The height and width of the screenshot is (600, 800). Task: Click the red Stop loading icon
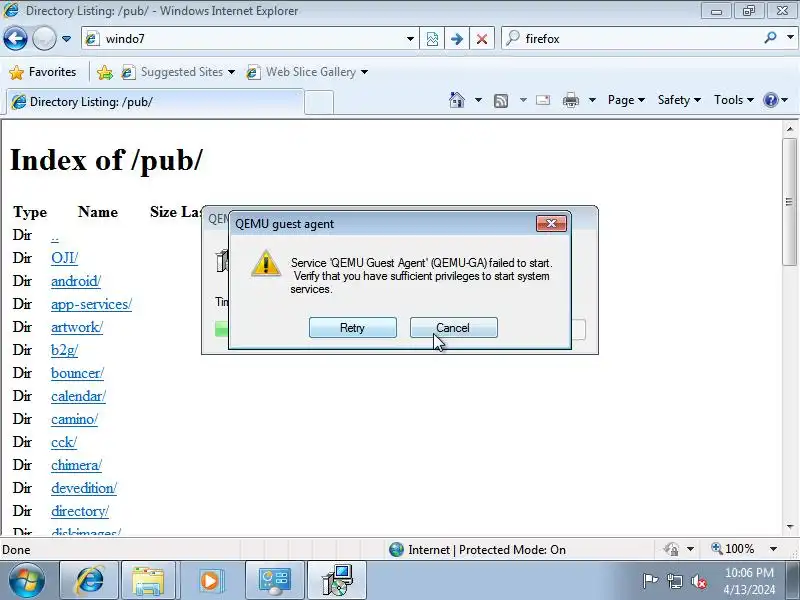click(482, 39)
